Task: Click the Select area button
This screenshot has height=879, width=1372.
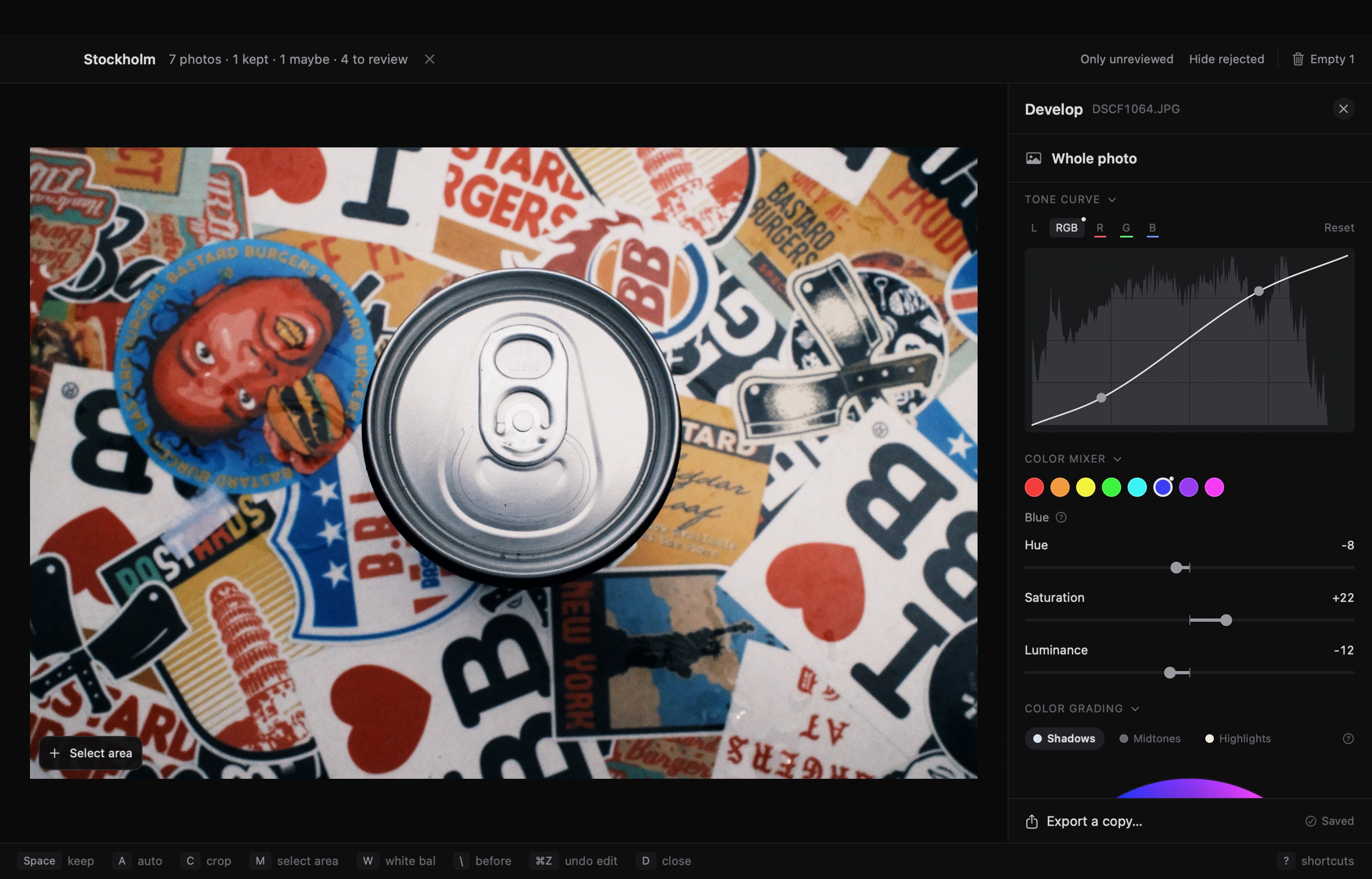Action: [x=91, y=753]
